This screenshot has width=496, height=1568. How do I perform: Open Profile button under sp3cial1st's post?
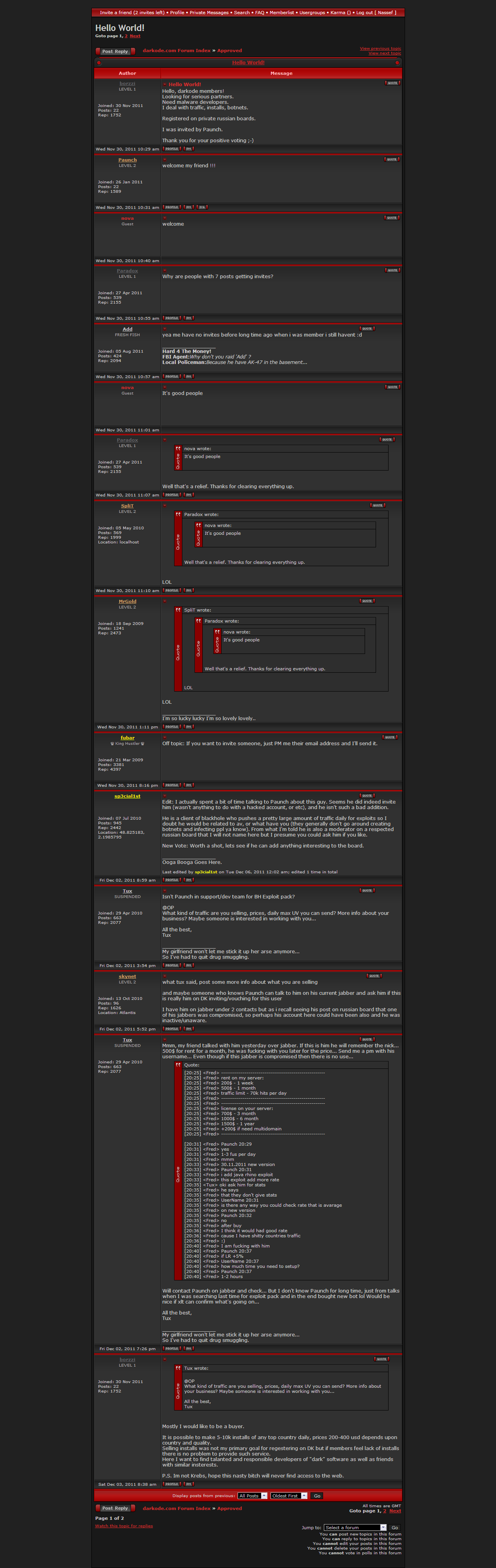[x=172, y=880]
